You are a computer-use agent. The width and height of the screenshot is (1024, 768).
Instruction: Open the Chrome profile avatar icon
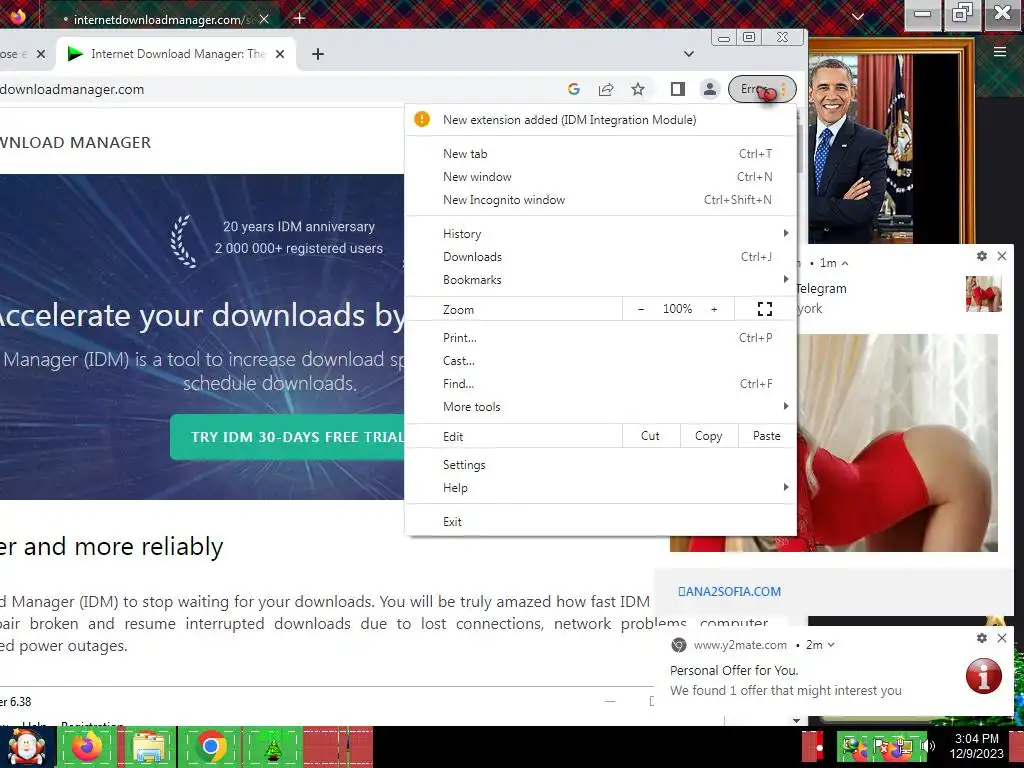tap(710, 89)
